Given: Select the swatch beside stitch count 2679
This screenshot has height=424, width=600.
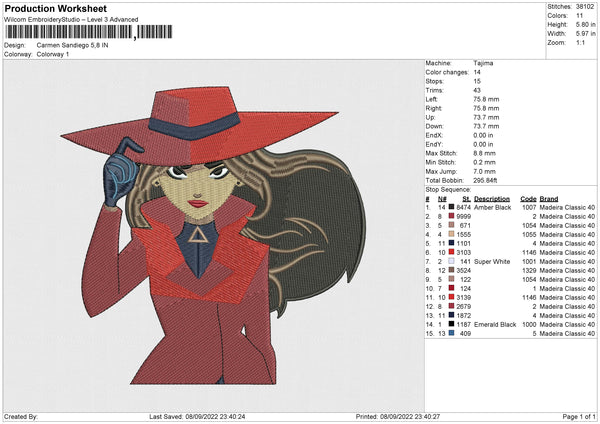Looking at the screenshot, I should (x=452, y=307).
